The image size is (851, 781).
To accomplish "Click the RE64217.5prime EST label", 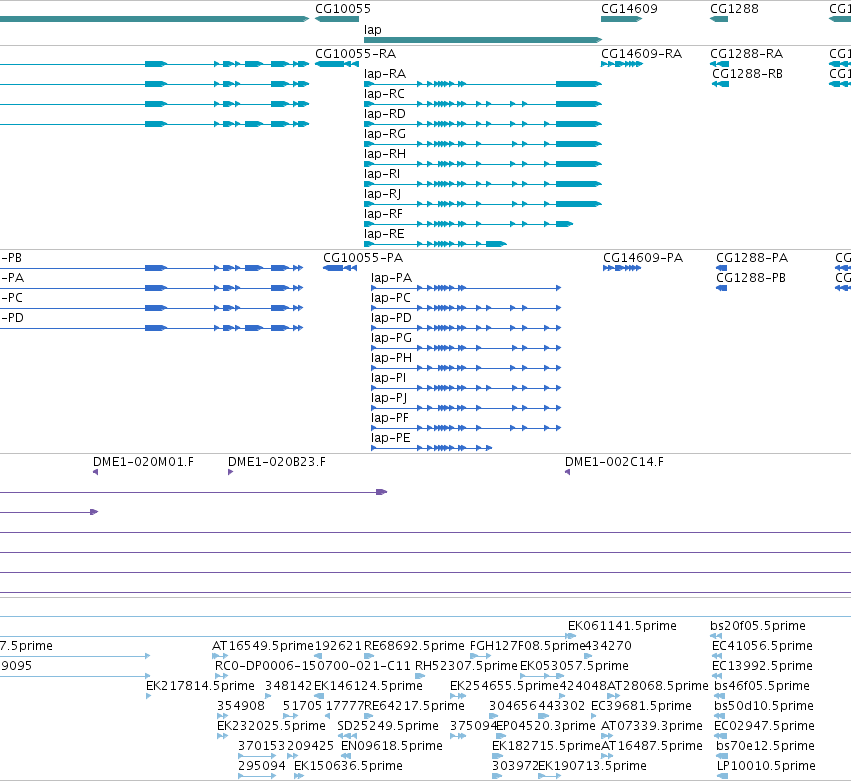I will coord(415,706).
